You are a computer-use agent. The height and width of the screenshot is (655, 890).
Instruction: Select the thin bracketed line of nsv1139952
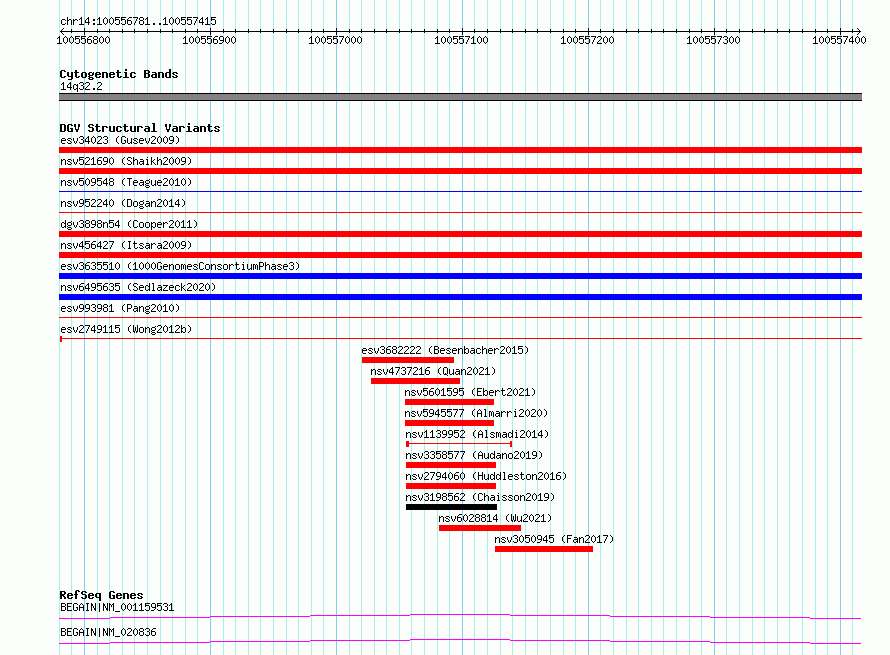point(459,444)
